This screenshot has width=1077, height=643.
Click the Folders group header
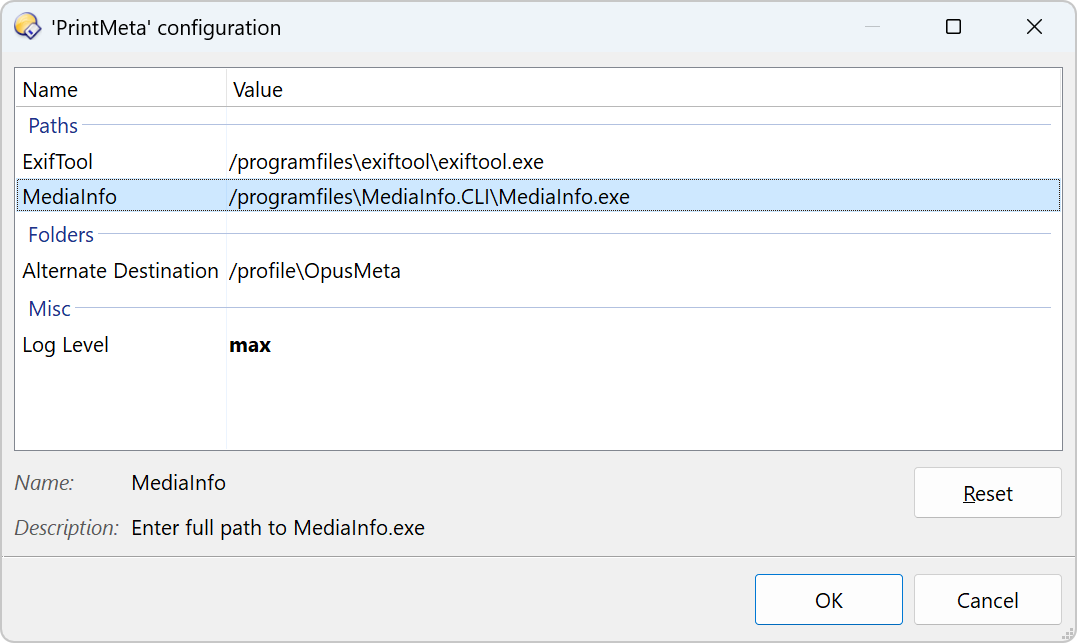point(61,235)
